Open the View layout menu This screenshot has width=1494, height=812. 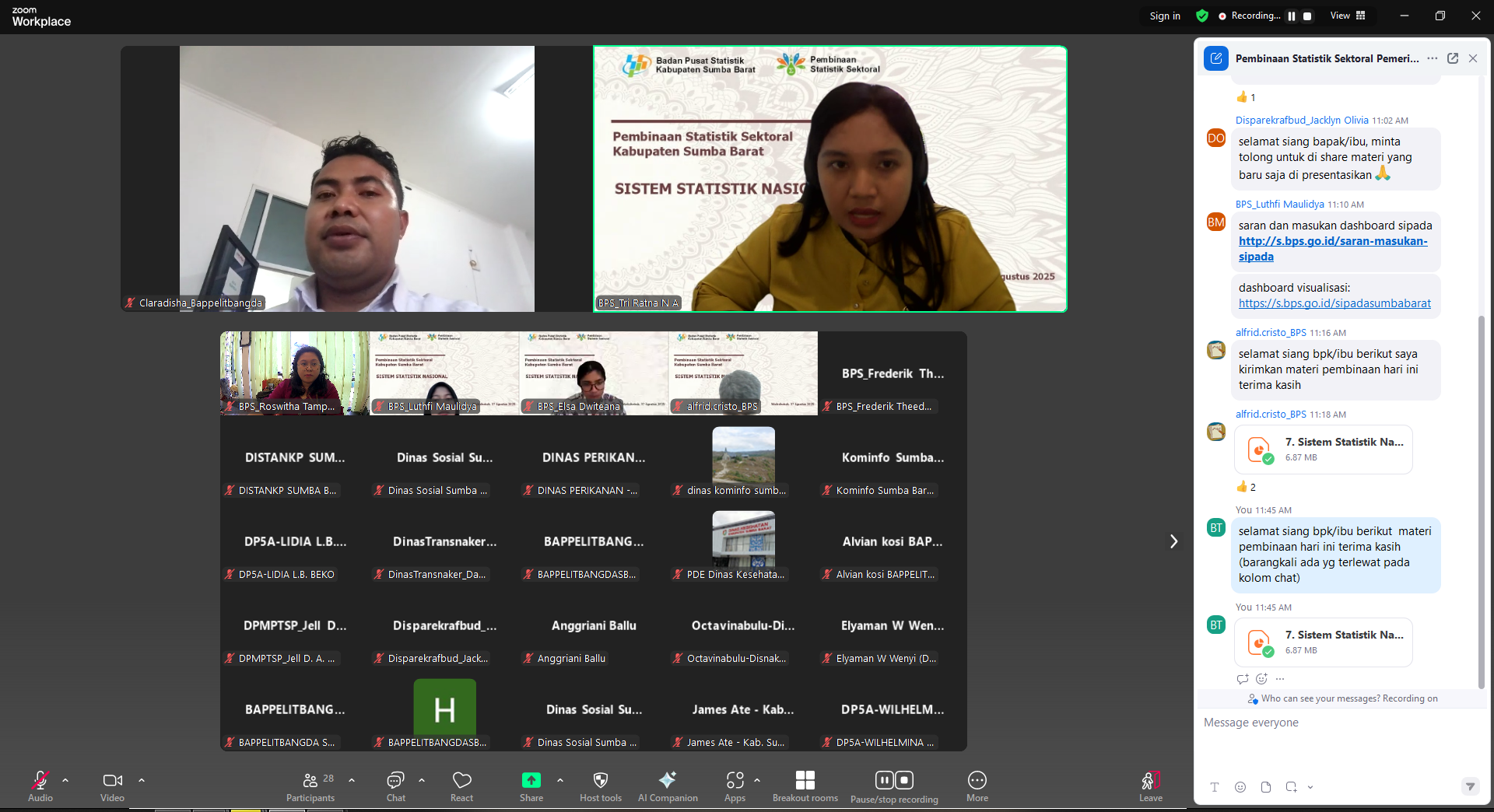[1348, 16]
